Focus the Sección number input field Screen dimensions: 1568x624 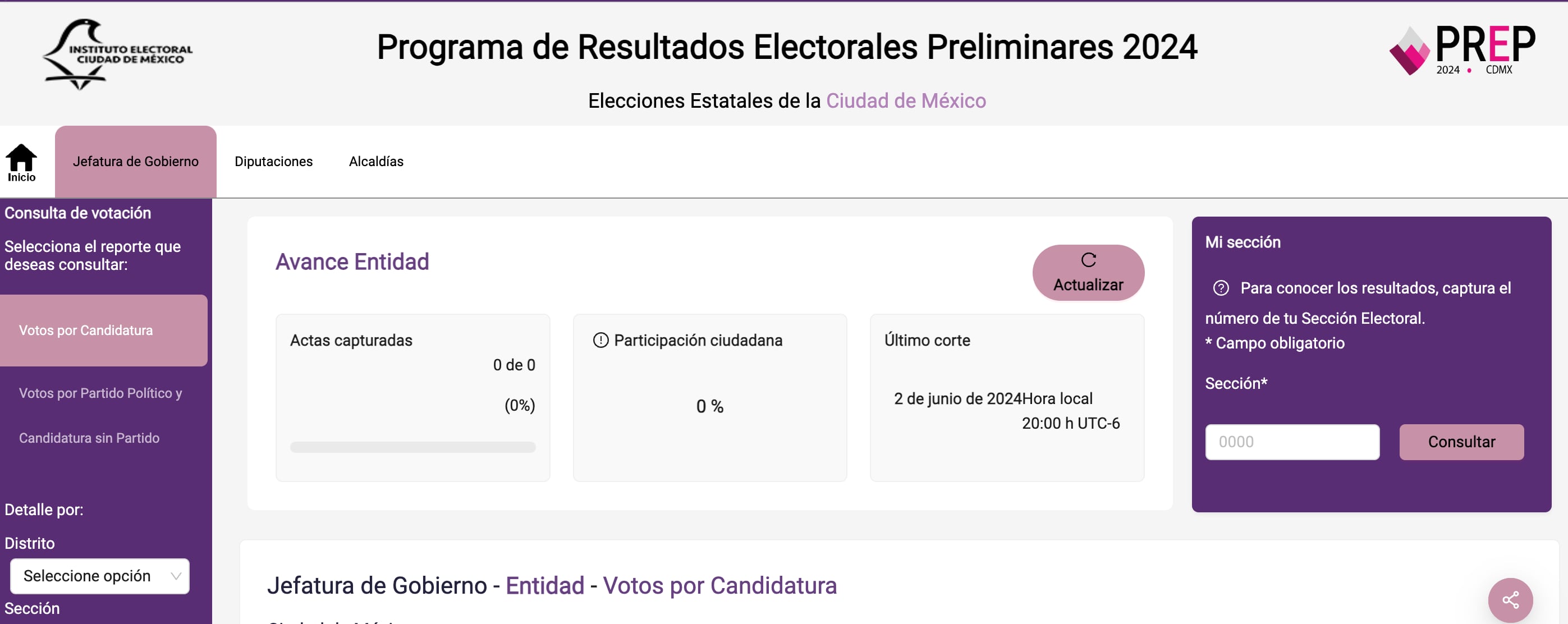[x=1292, y=442]
